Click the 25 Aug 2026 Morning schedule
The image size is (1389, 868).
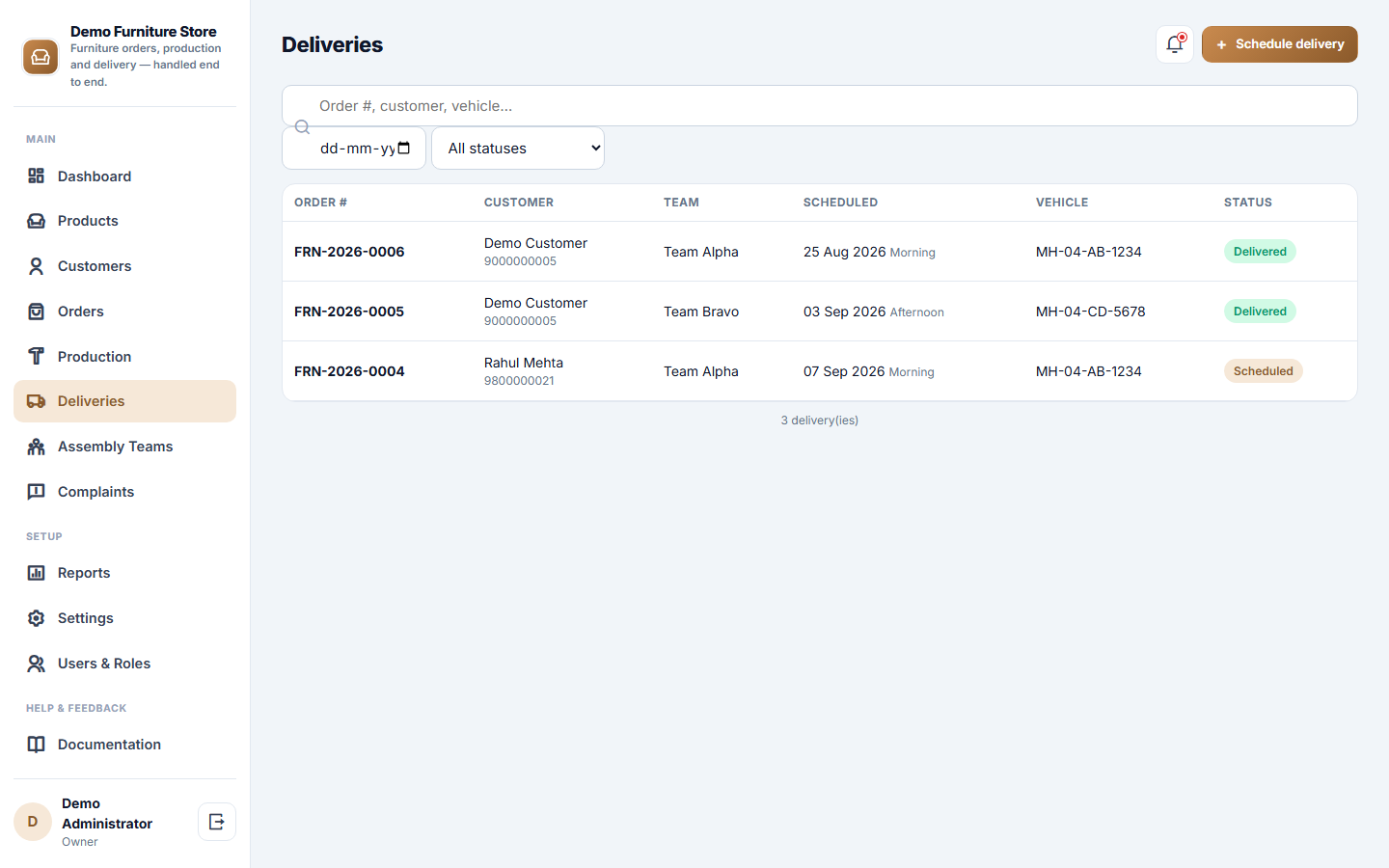click(869, 252)
